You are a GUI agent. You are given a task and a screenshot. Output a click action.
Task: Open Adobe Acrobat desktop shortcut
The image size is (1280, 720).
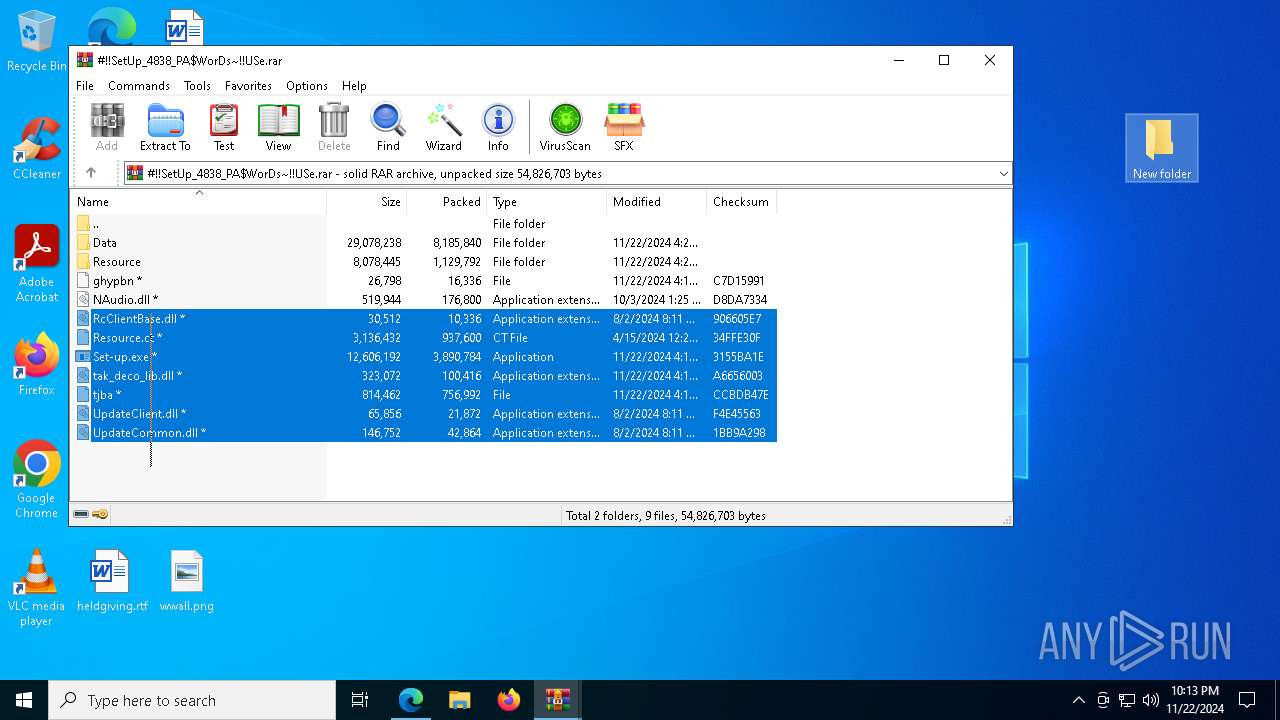tap(37, 264)
